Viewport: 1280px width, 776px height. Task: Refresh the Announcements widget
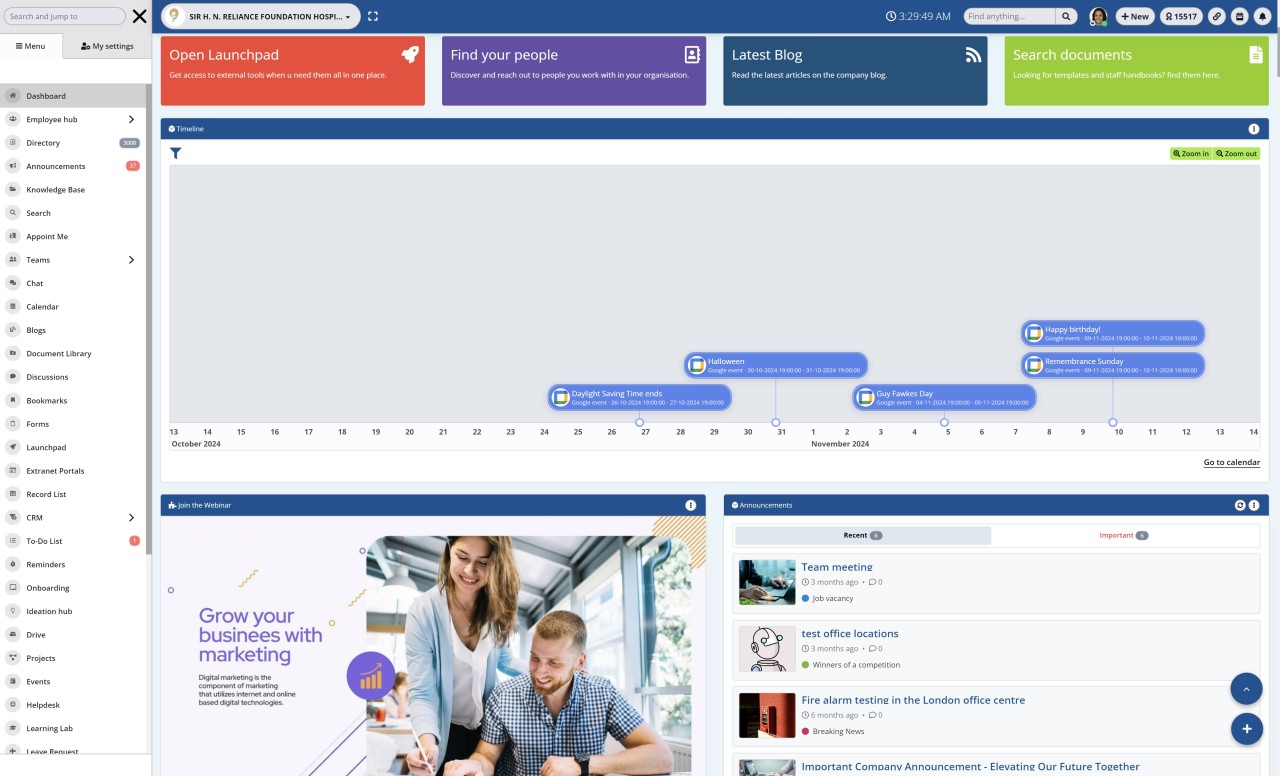coord(1240,505)
